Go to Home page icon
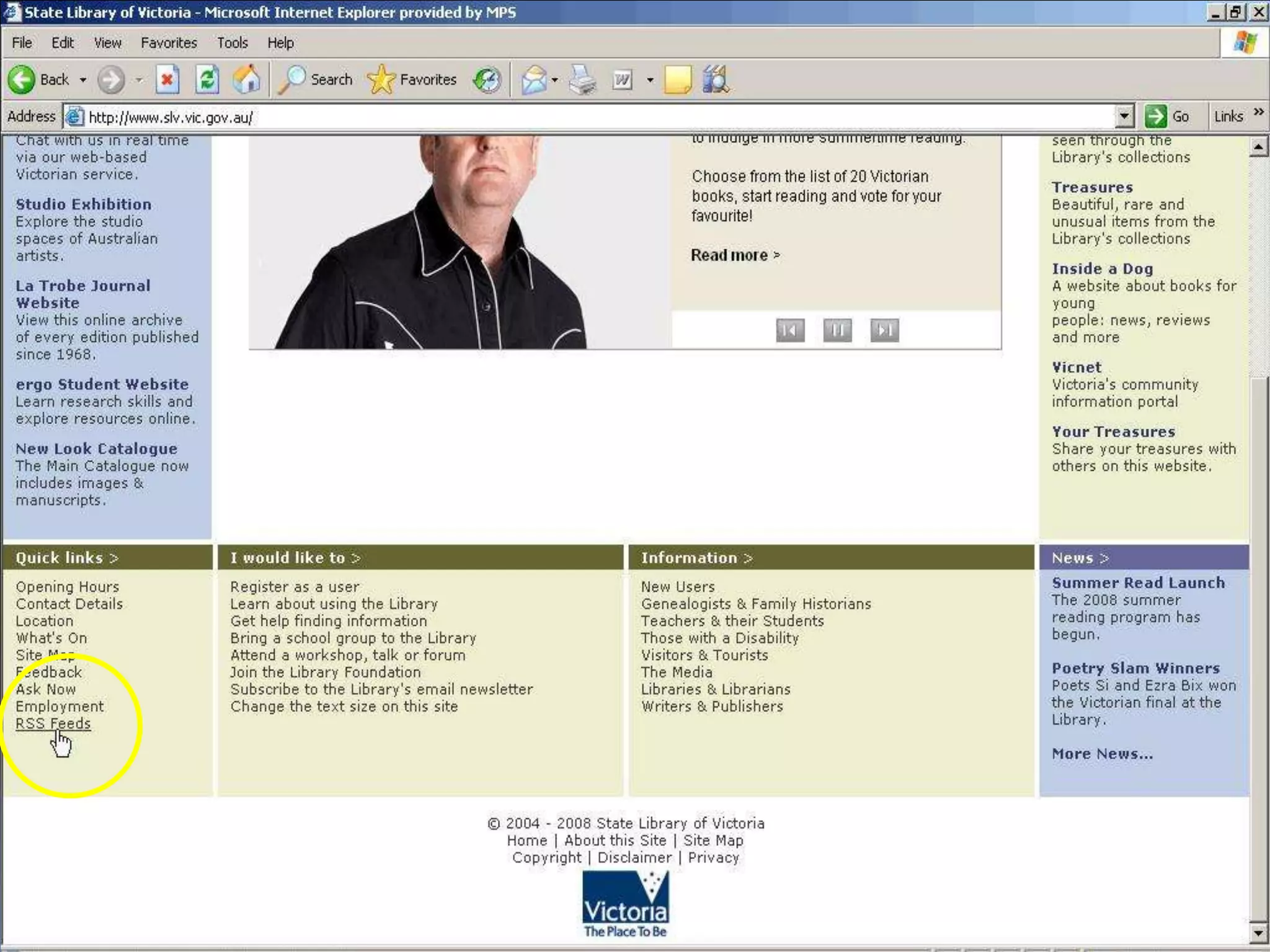The image size is (1270, 952). click(x=246, y=80)
